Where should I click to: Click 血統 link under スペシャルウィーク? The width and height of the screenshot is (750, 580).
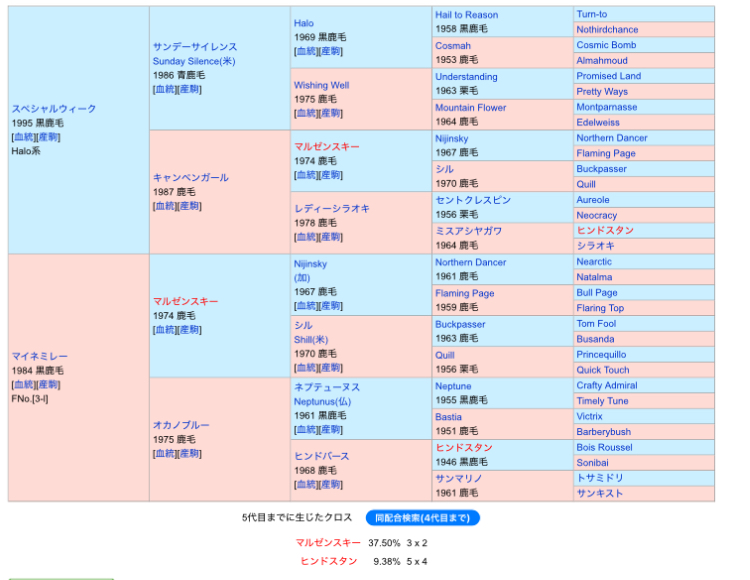coord(24,137)
